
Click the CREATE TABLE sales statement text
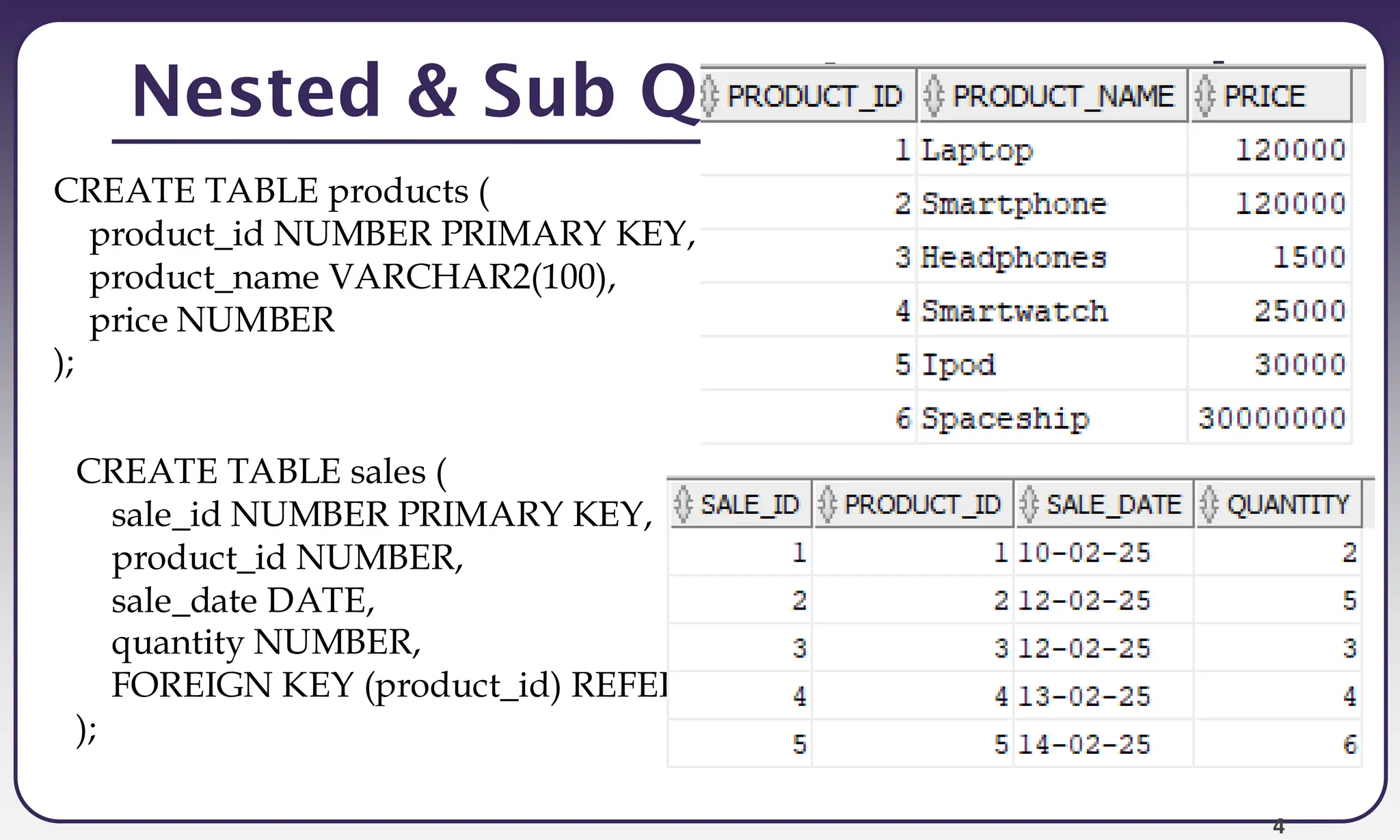point(261,472)
